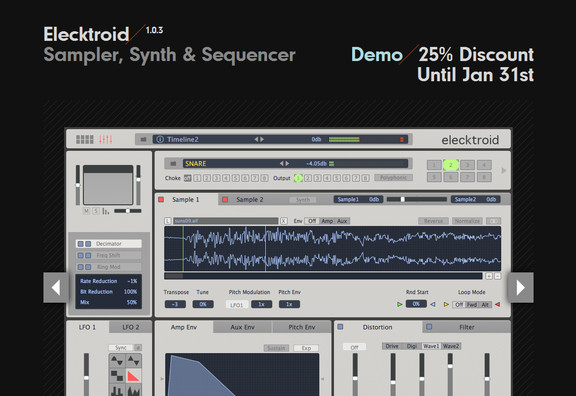Image resolution: width=576 pixels, height=396 pixels.
Task: Open menu button left of Timeline2
Action: pos(143,140)
